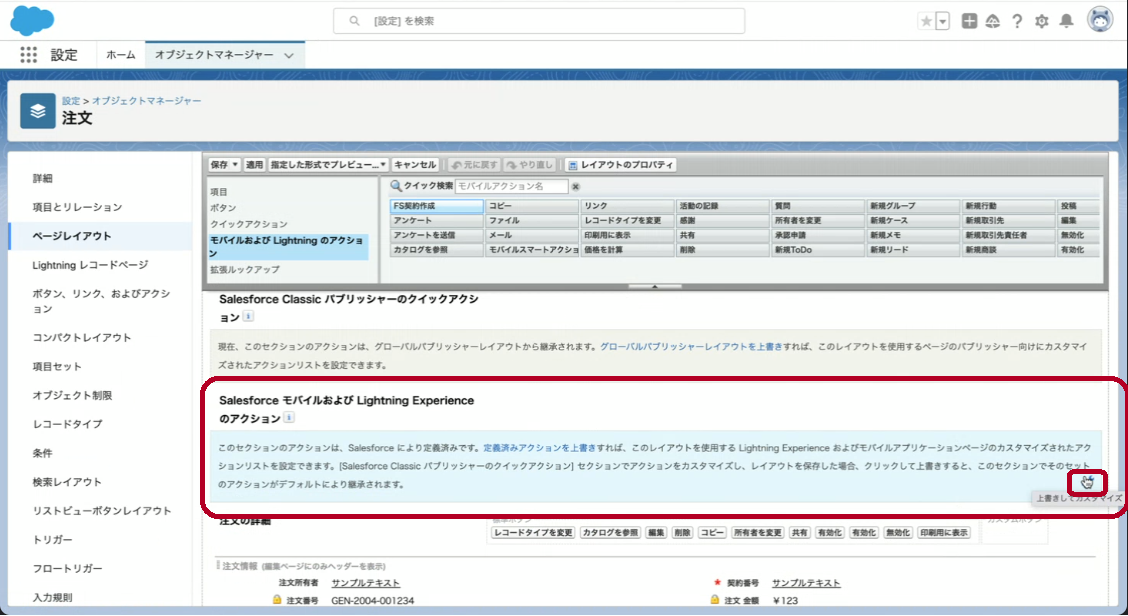Open 詳細 in the left sidebar
The height and width of the screenshot is (616, 1128).
42,178
